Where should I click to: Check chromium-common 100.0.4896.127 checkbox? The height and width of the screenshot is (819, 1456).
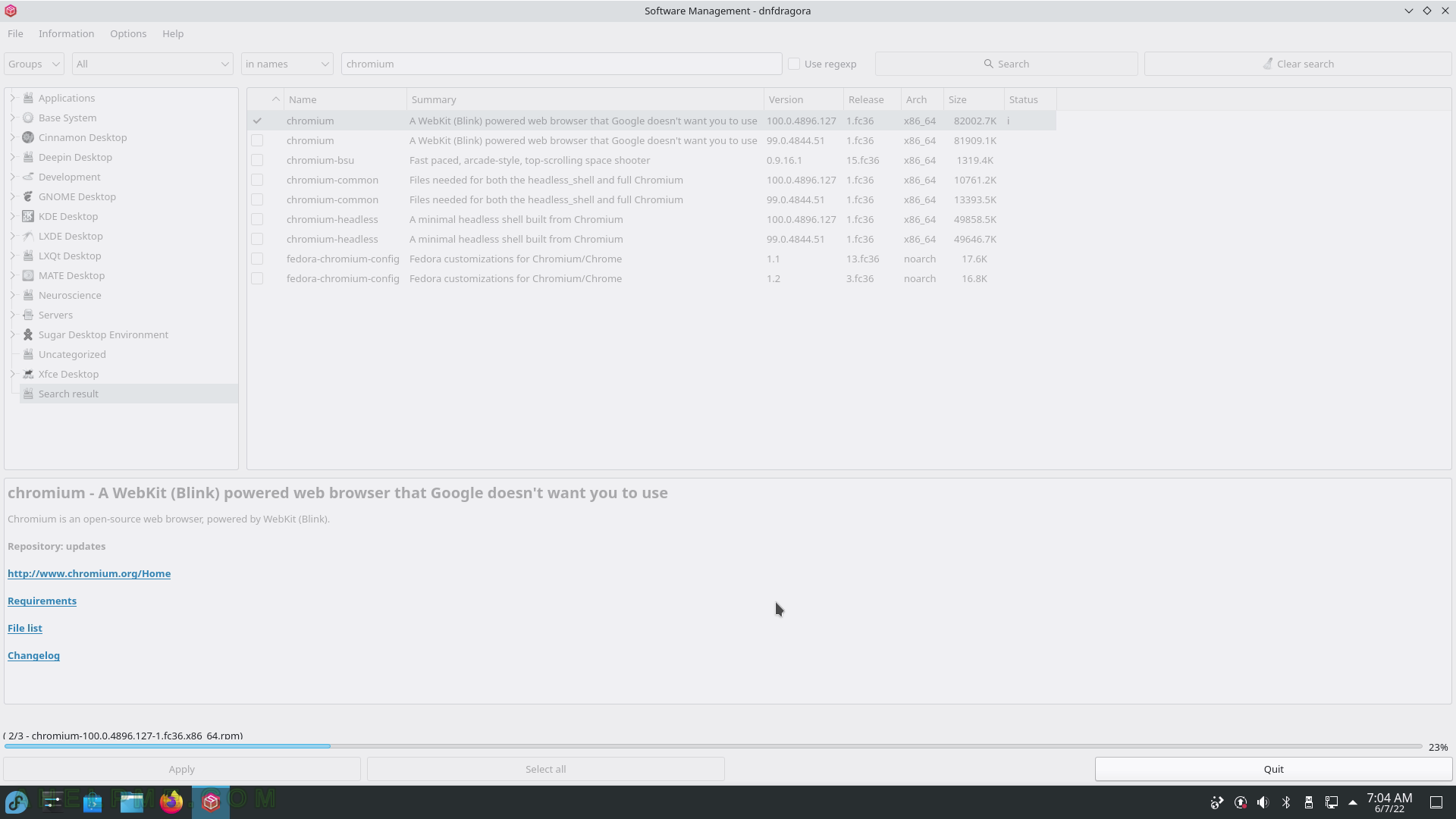pyautogui.click(x=257, y=180)
